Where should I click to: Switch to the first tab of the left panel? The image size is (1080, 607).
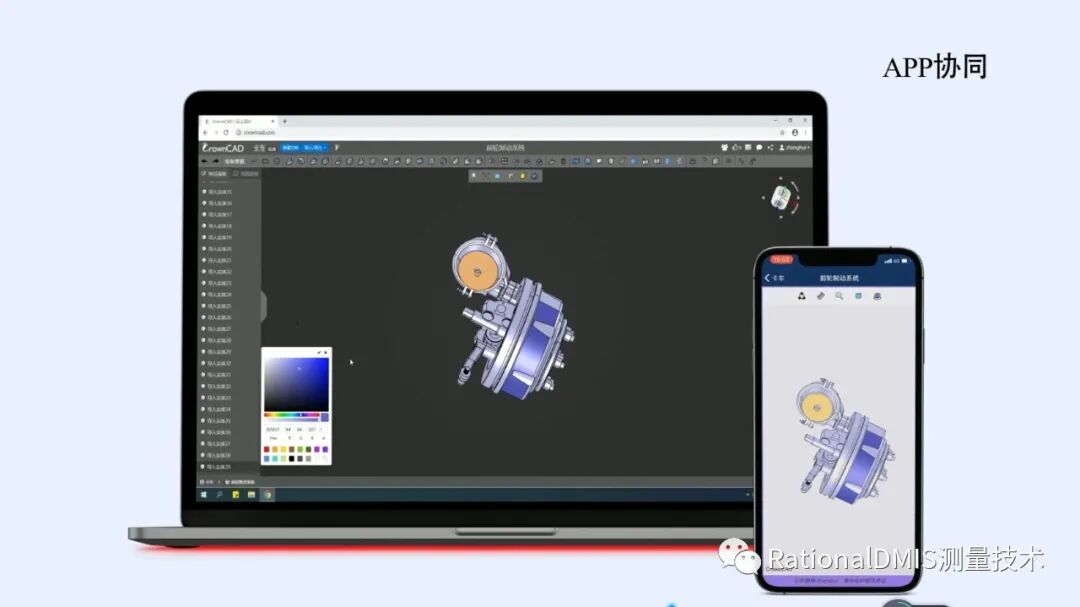216,174
